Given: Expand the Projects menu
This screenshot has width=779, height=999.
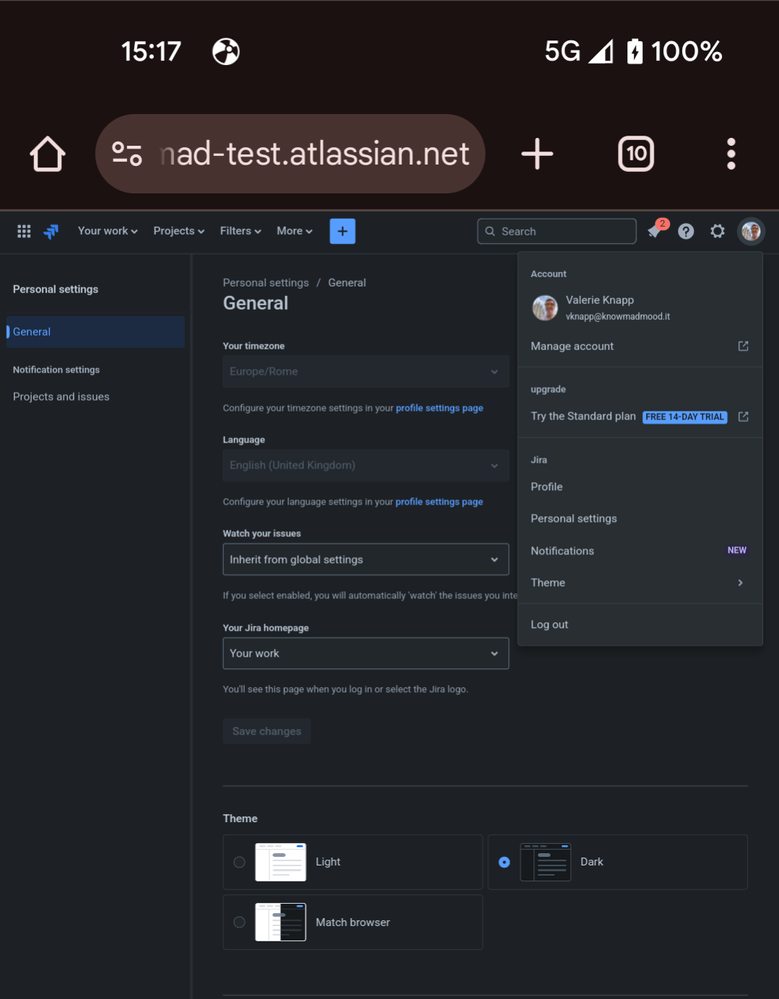Looking at the screenshot, I should (x=179, y=231).
